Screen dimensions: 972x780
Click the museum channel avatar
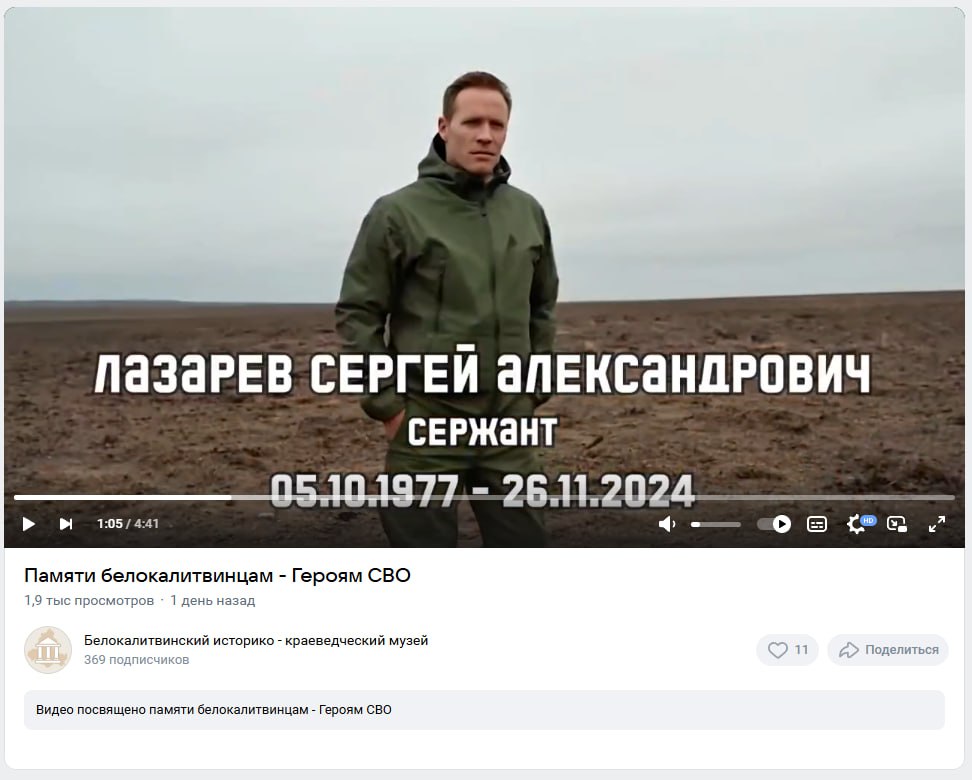(48, 650)
